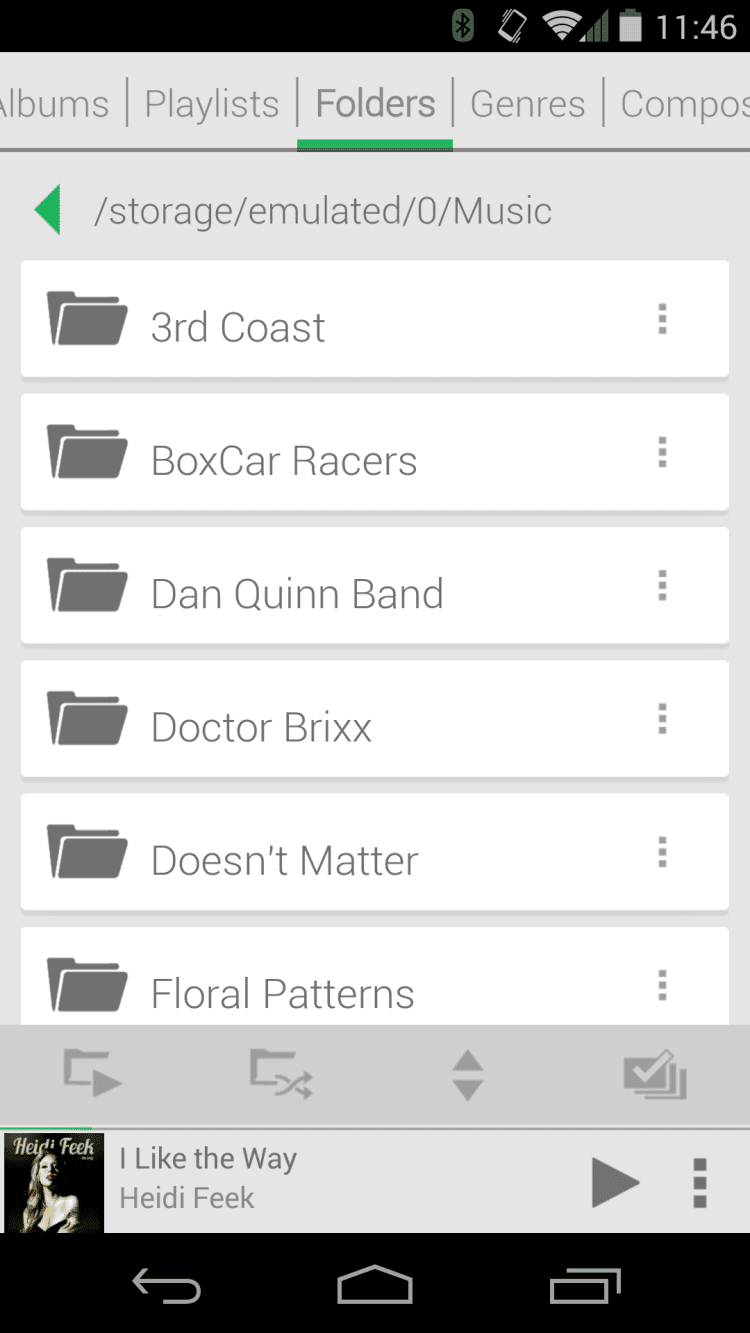Open the Albums tab
The image size is (750, 1333).
point(55,104)
